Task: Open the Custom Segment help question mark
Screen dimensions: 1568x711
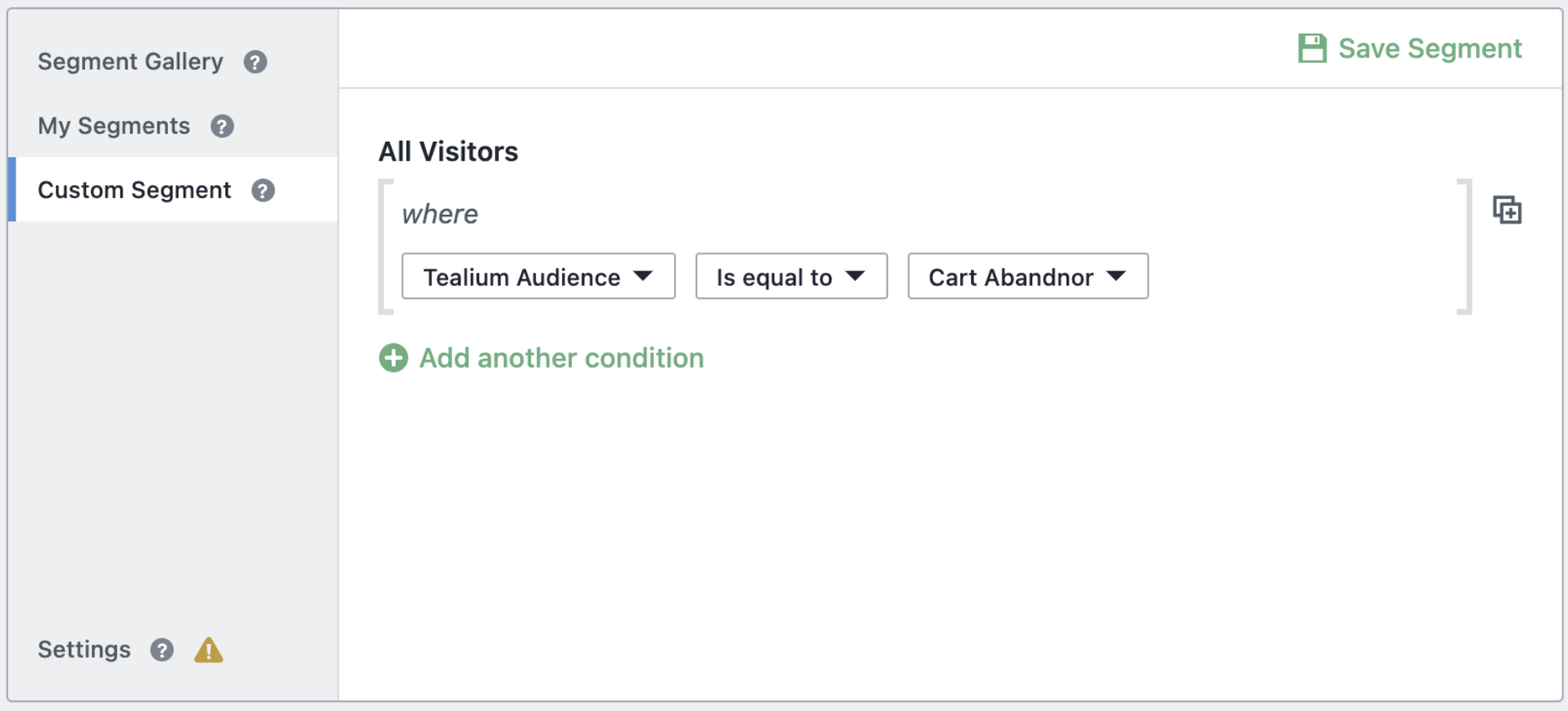Action: pyautogui.click(x=263, y=191)
